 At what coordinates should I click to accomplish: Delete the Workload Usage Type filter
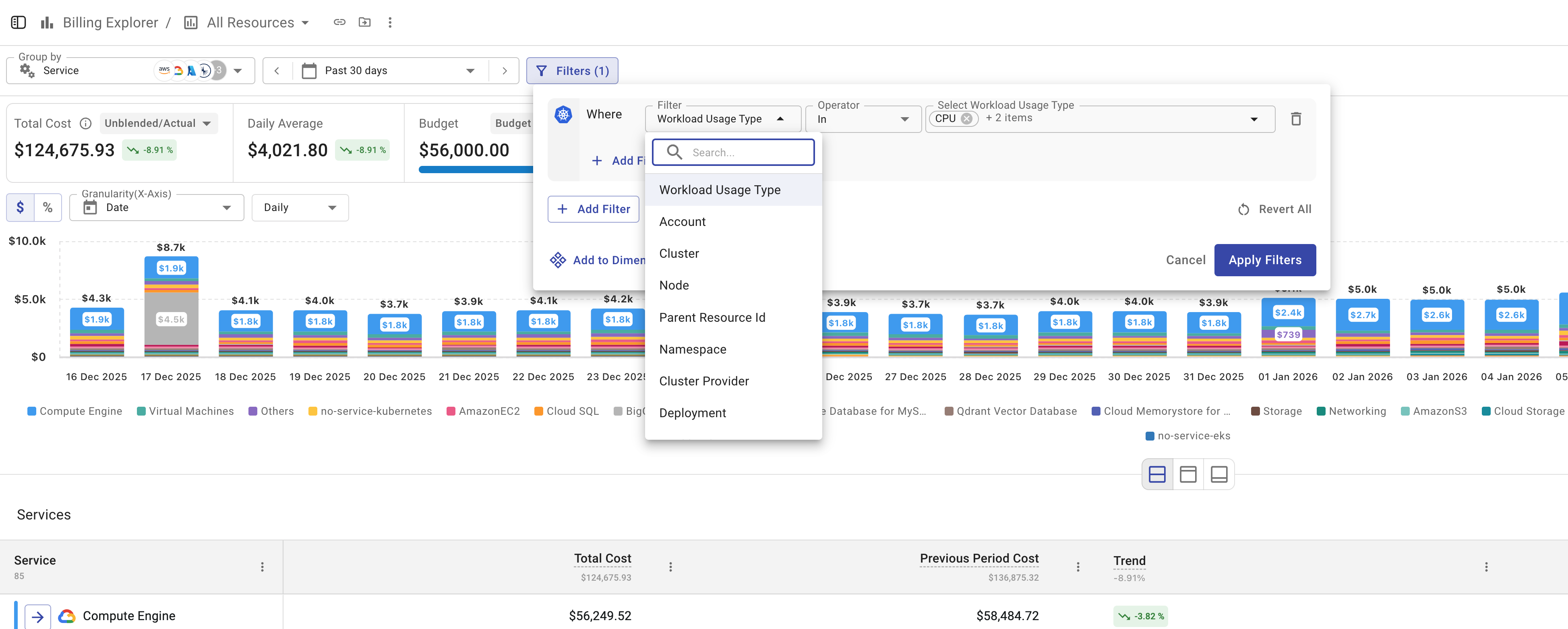click(1296, 119)
